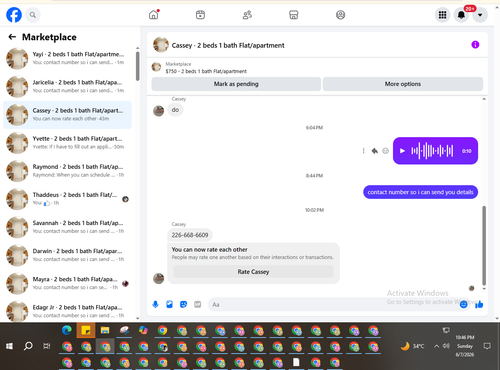
Task: Open the Edagr Jr conversation
Action: (67, 311)
